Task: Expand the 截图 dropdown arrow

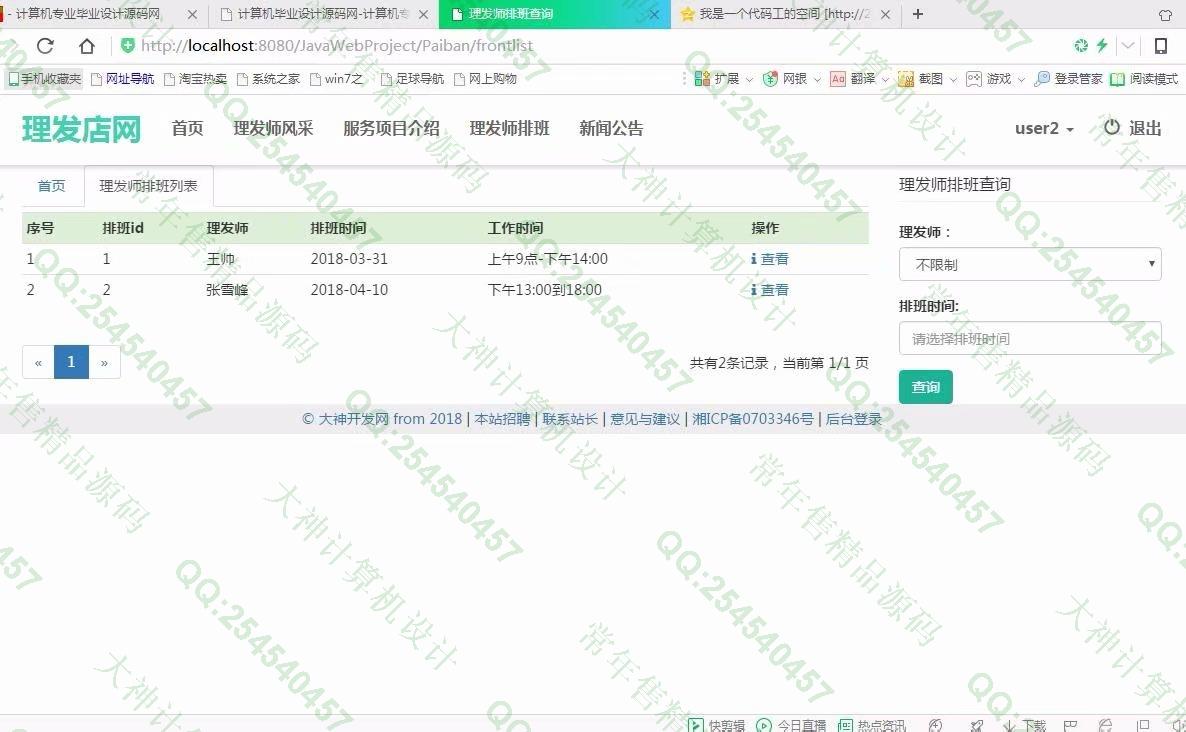Action: coord(953,79)
